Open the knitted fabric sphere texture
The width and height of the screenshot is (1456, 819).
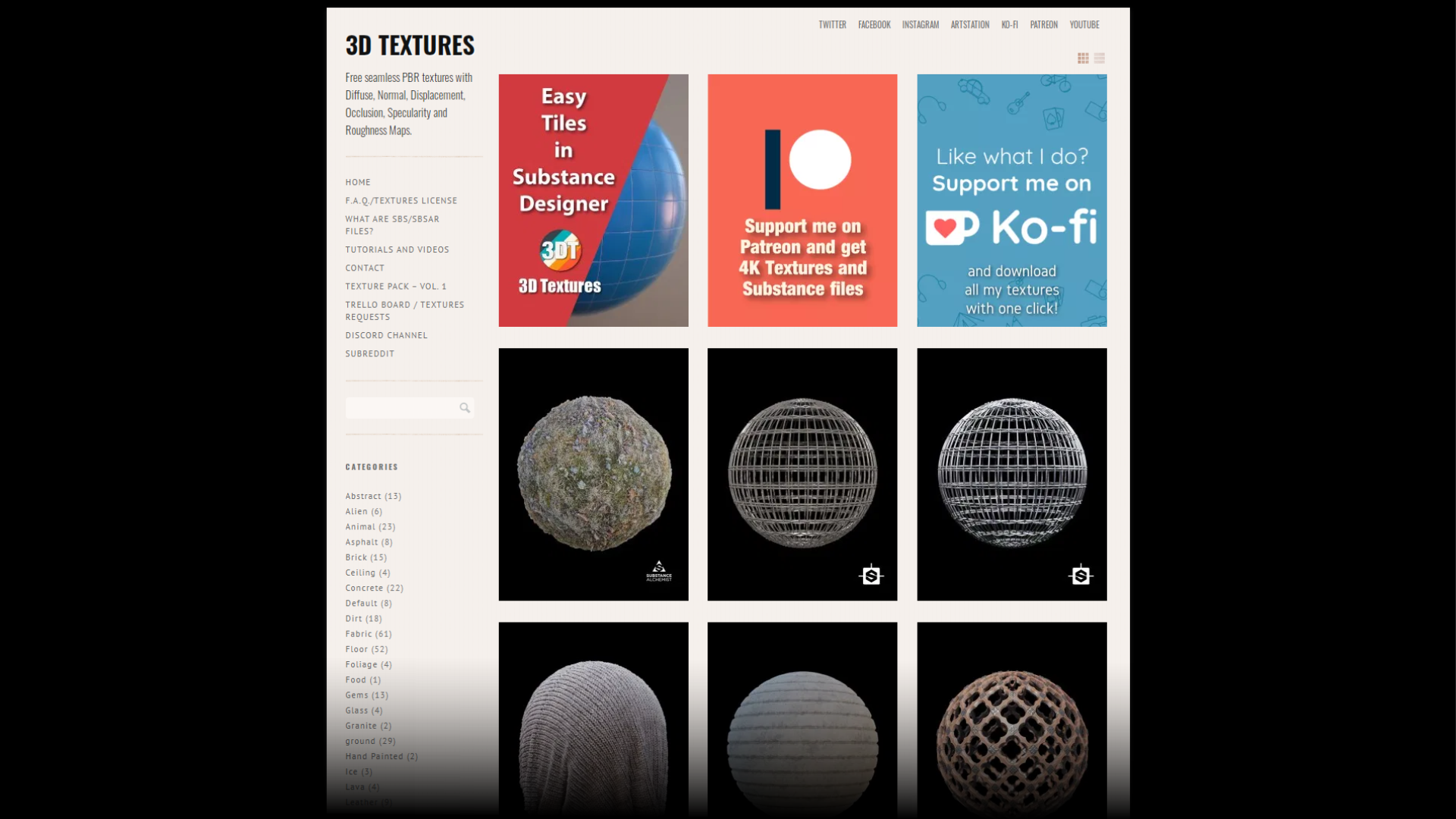pos(594,720)
